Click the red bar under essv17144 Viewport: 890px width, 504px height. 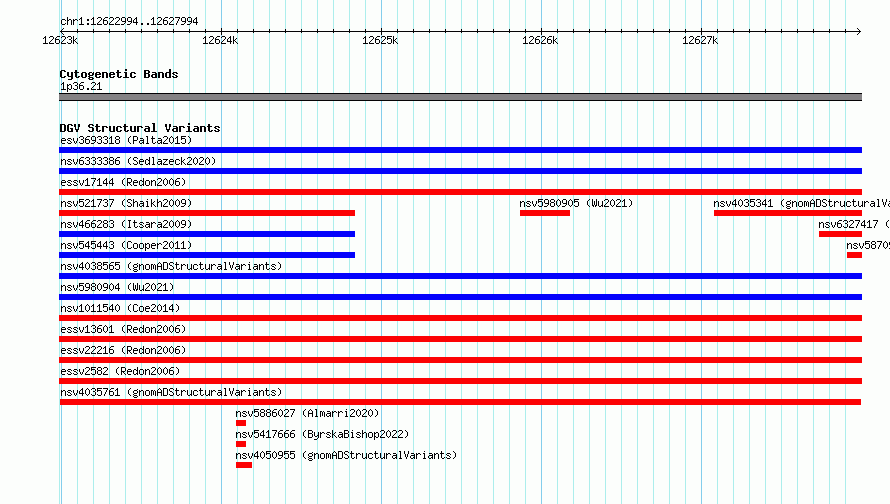[460, 192]
